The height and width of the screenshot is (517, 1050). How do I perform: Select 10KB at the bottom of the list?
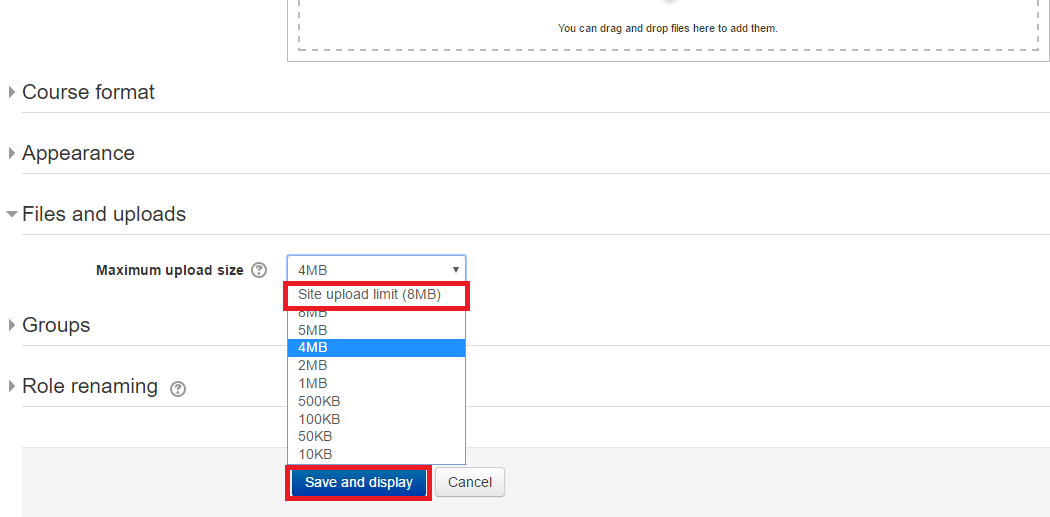(x=315, y=454)
